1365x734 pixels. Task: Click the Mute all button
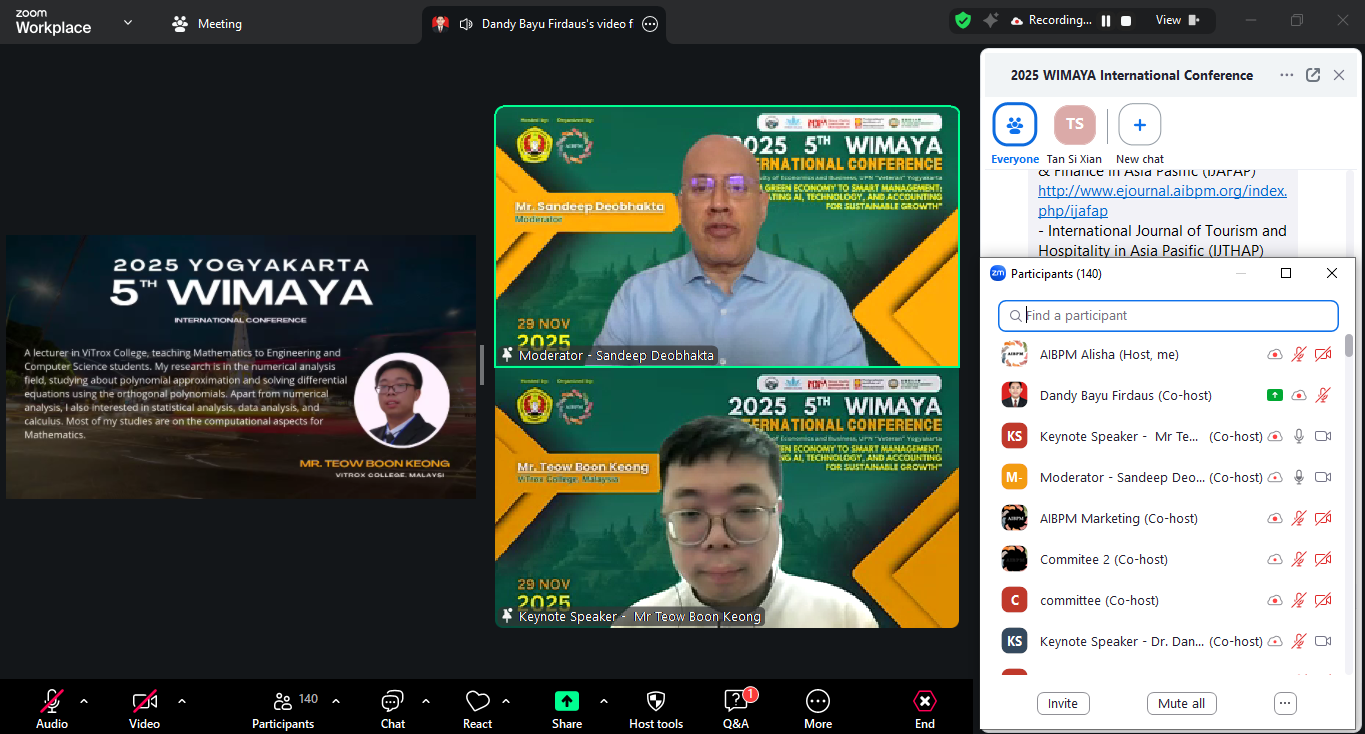pos(1181,703)
